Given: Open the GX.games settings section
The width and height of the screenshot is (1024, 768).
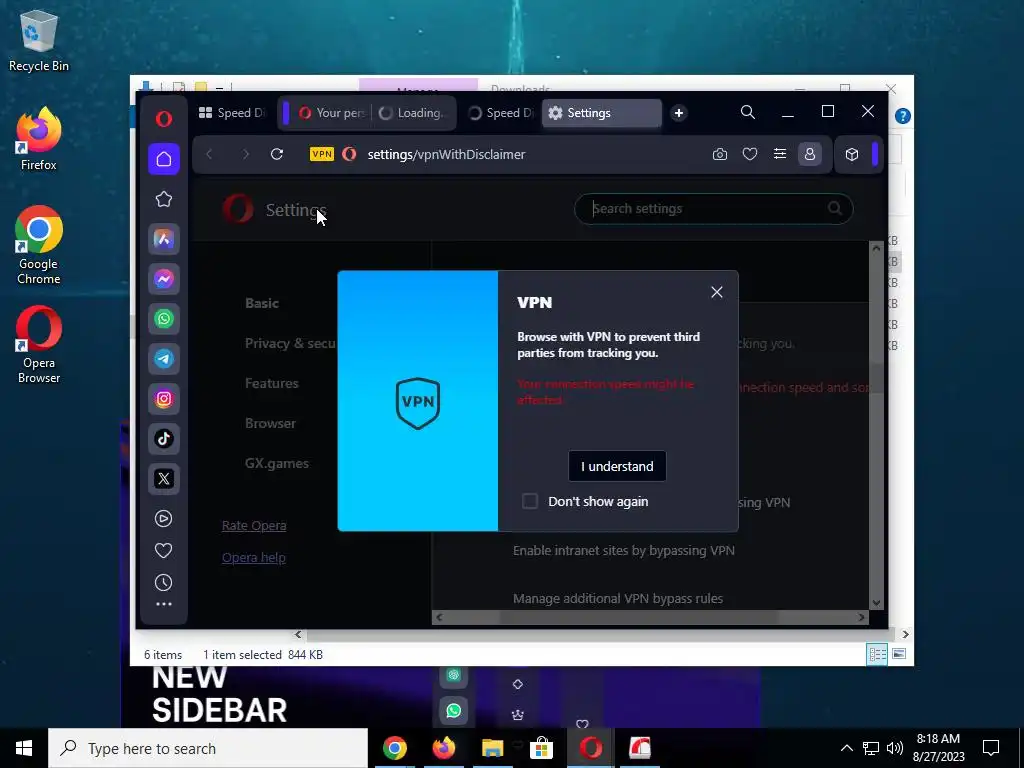Looking at the screenshot, I should point(277,463).
